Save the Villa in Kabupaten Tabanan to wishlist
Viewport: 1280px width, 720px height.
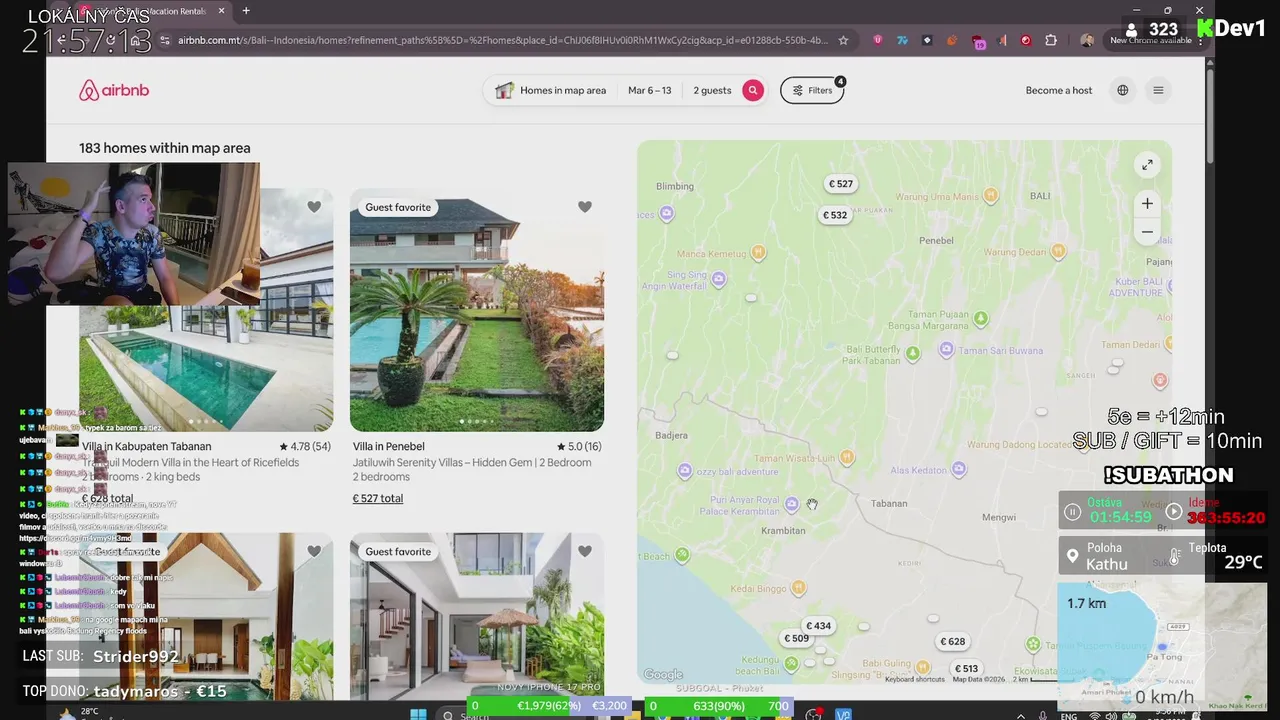(314, 207)
